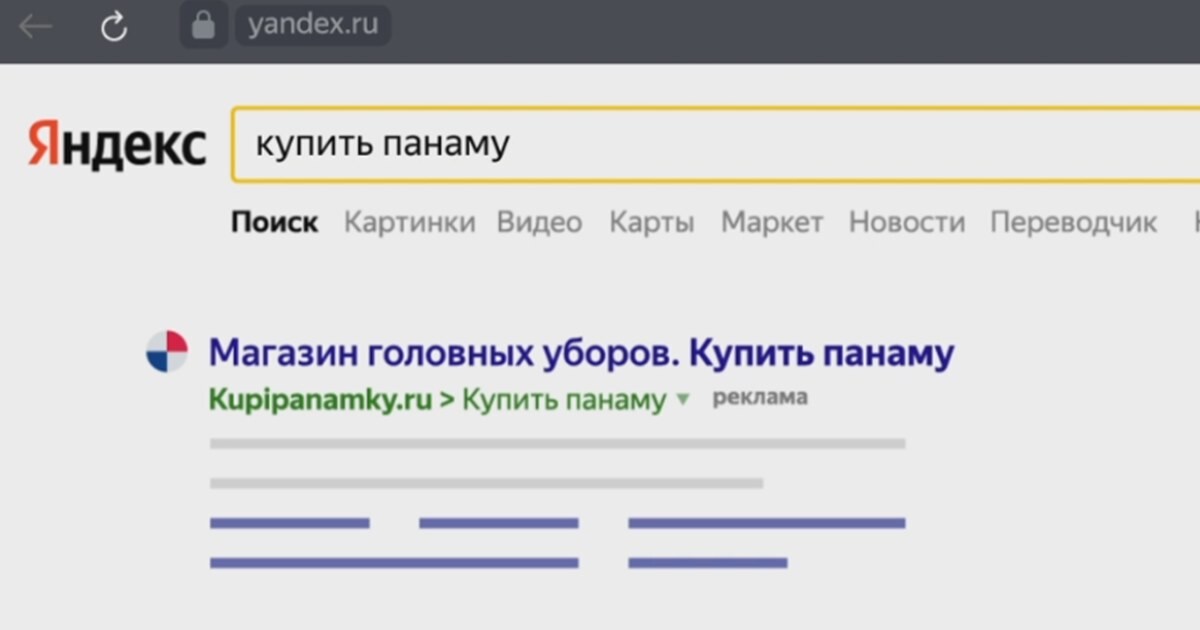Go to the Карты tab
Screen dimensions: 1200x630
point(651,222)
